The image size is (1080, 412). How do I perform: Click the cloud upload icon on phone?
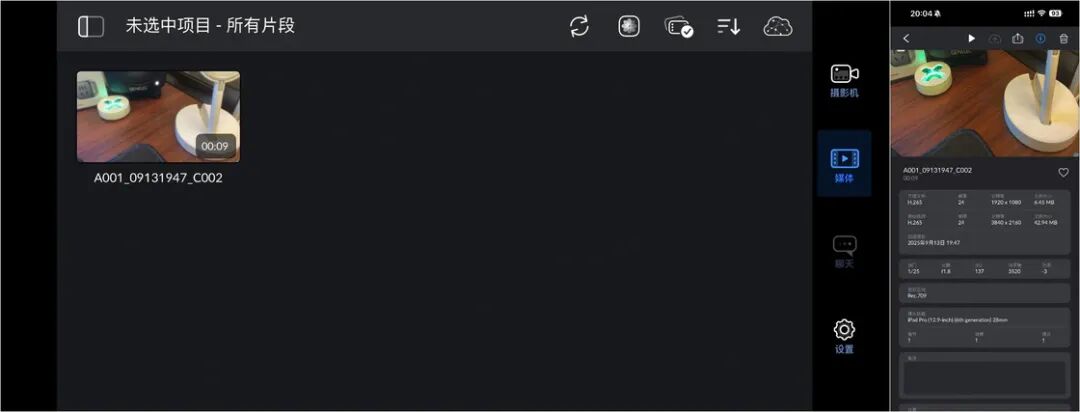point(995,39)
